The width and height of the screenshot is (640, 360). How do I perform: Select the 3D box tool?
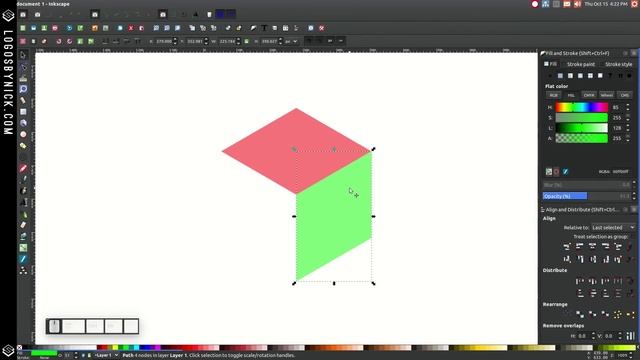[x=23, y=123]
